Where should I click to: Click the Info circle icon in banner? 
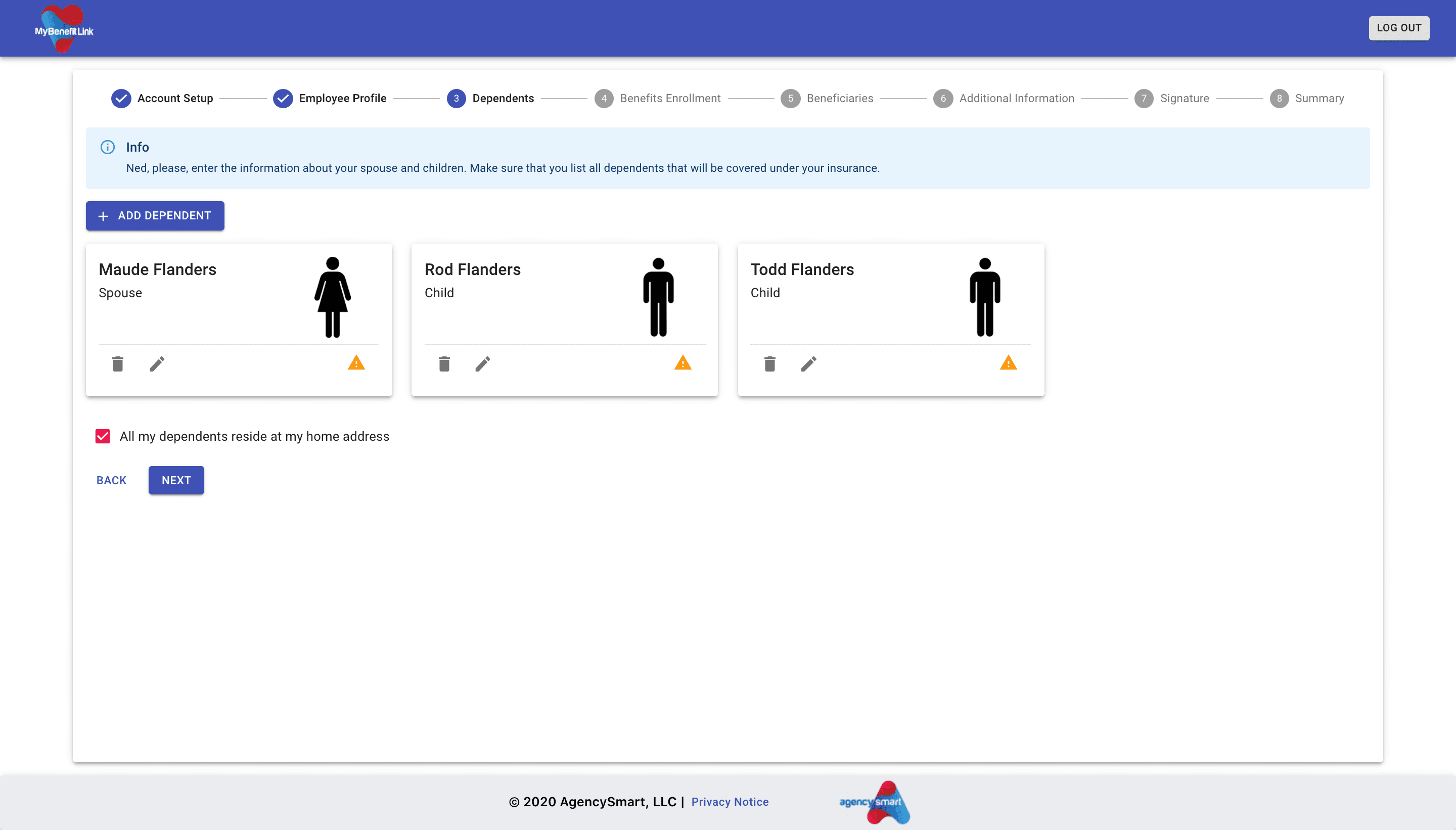[107, 147]
